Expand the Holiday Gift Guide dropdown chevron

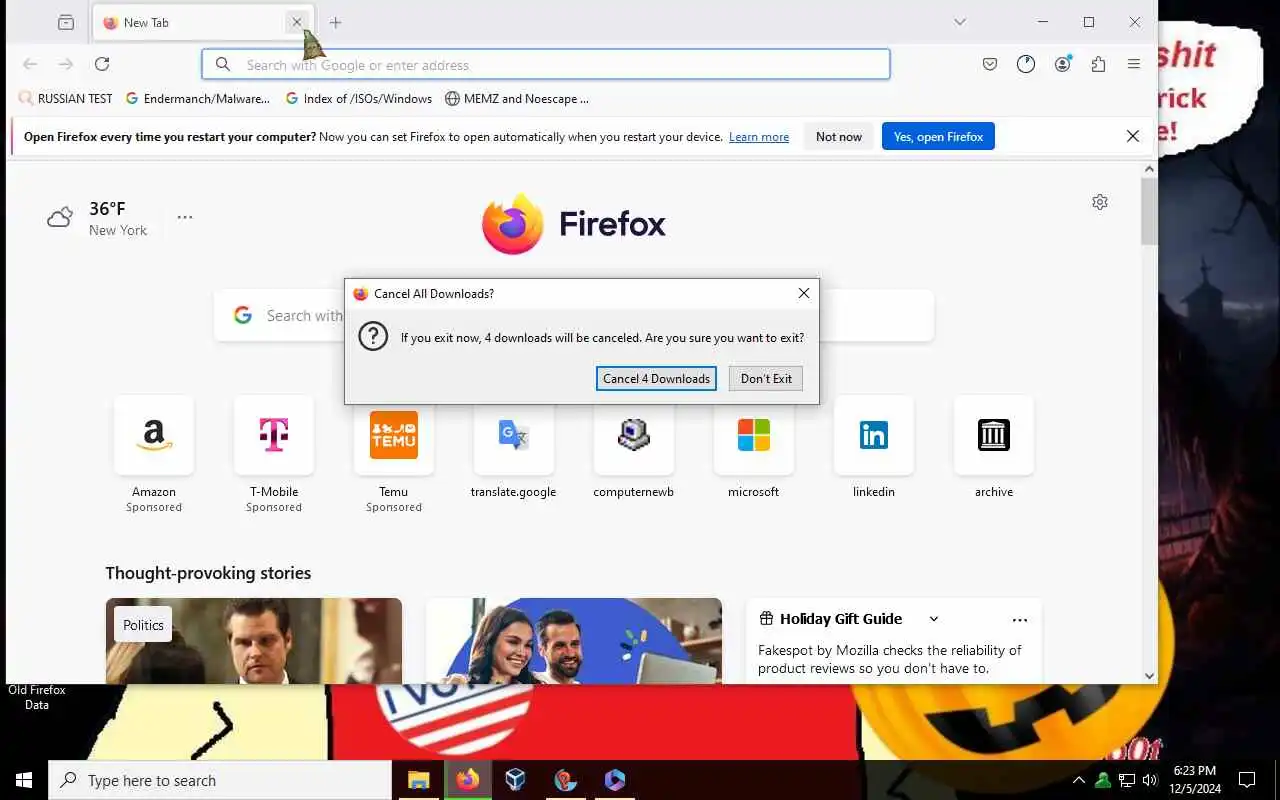point(934,619)
